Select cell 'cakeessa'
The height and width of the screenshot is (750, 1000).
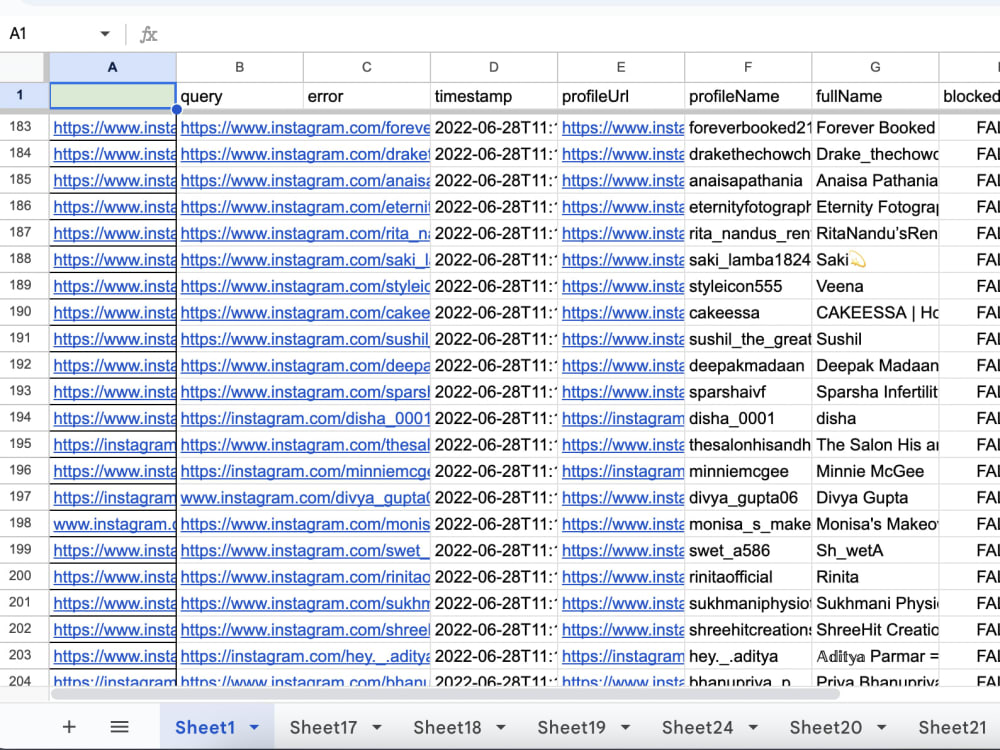747,312
